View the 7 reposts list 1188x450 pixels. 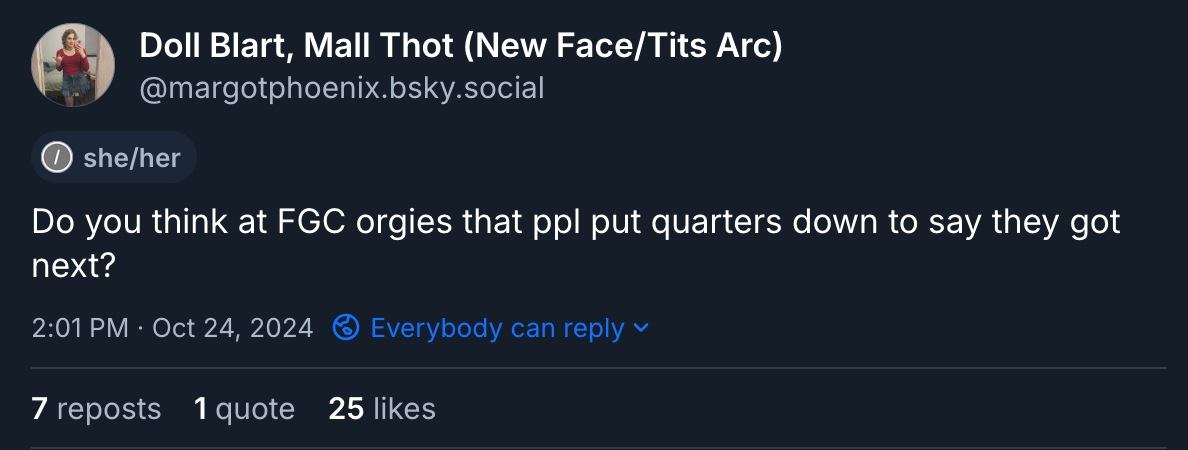point(96,408)
